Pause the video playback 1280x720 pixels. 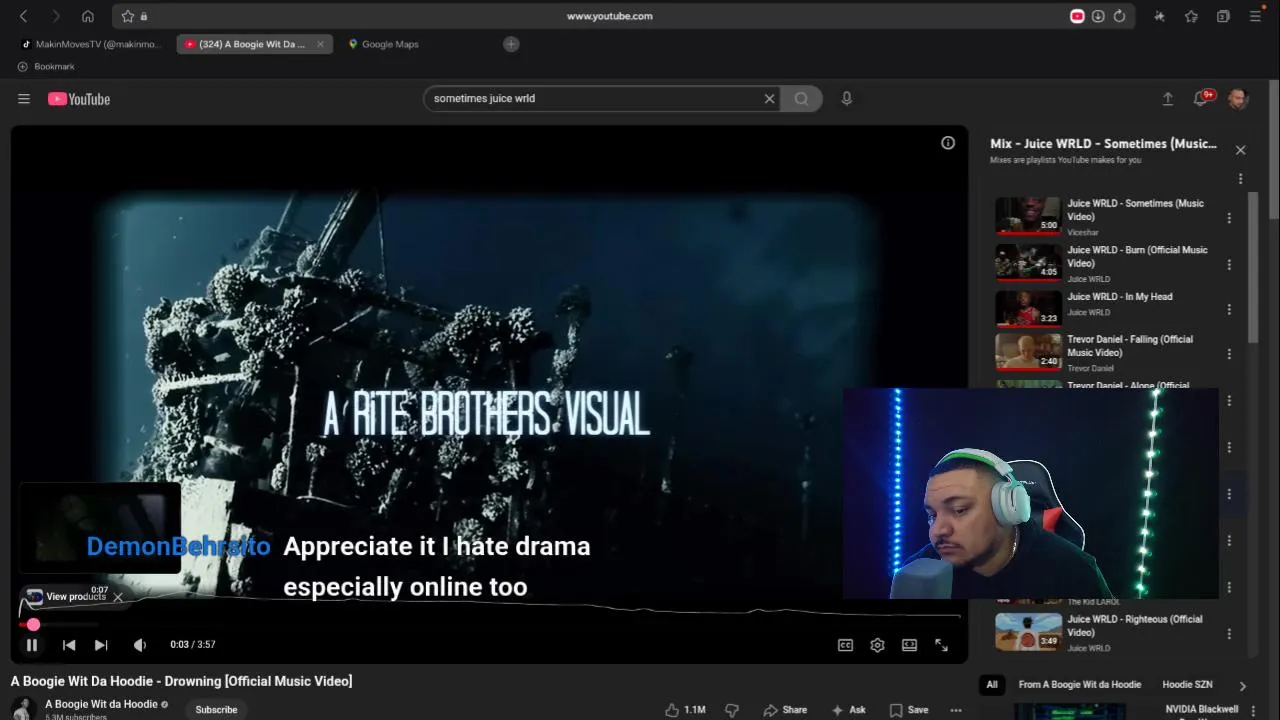coord(32,645)
